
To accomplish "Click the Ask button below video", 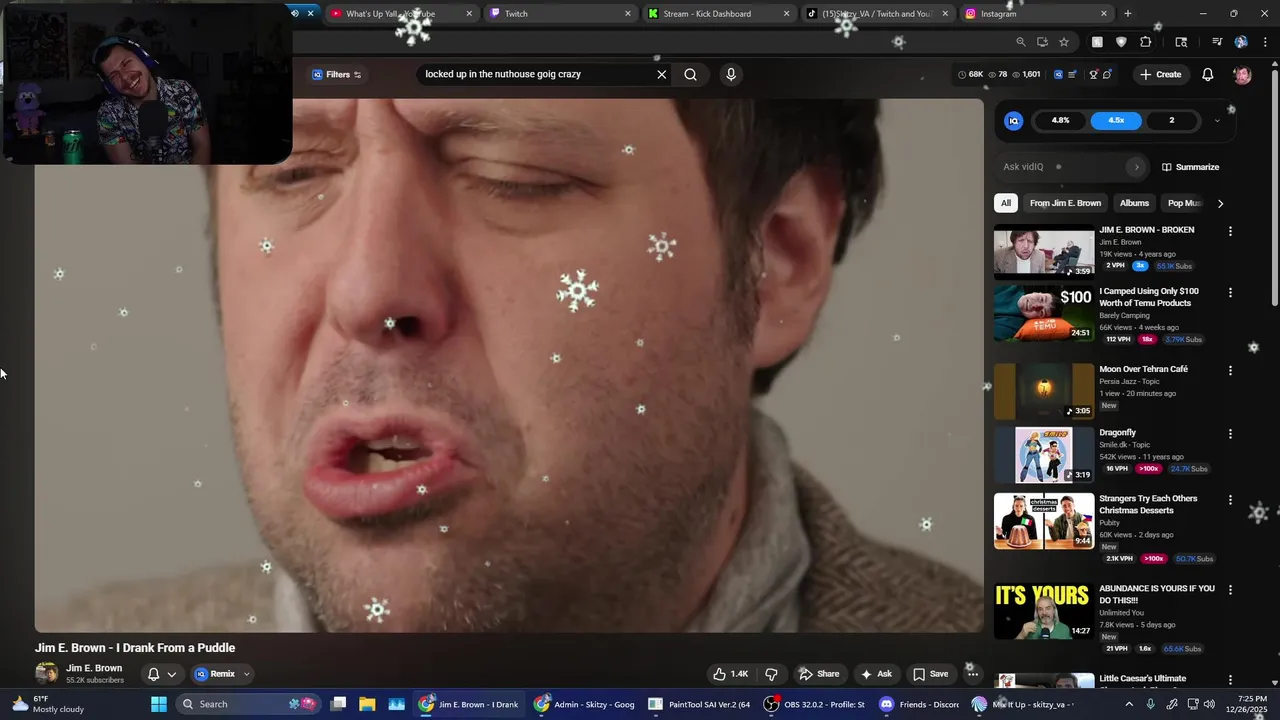I will pyautogui.click(x=876, y=674).
